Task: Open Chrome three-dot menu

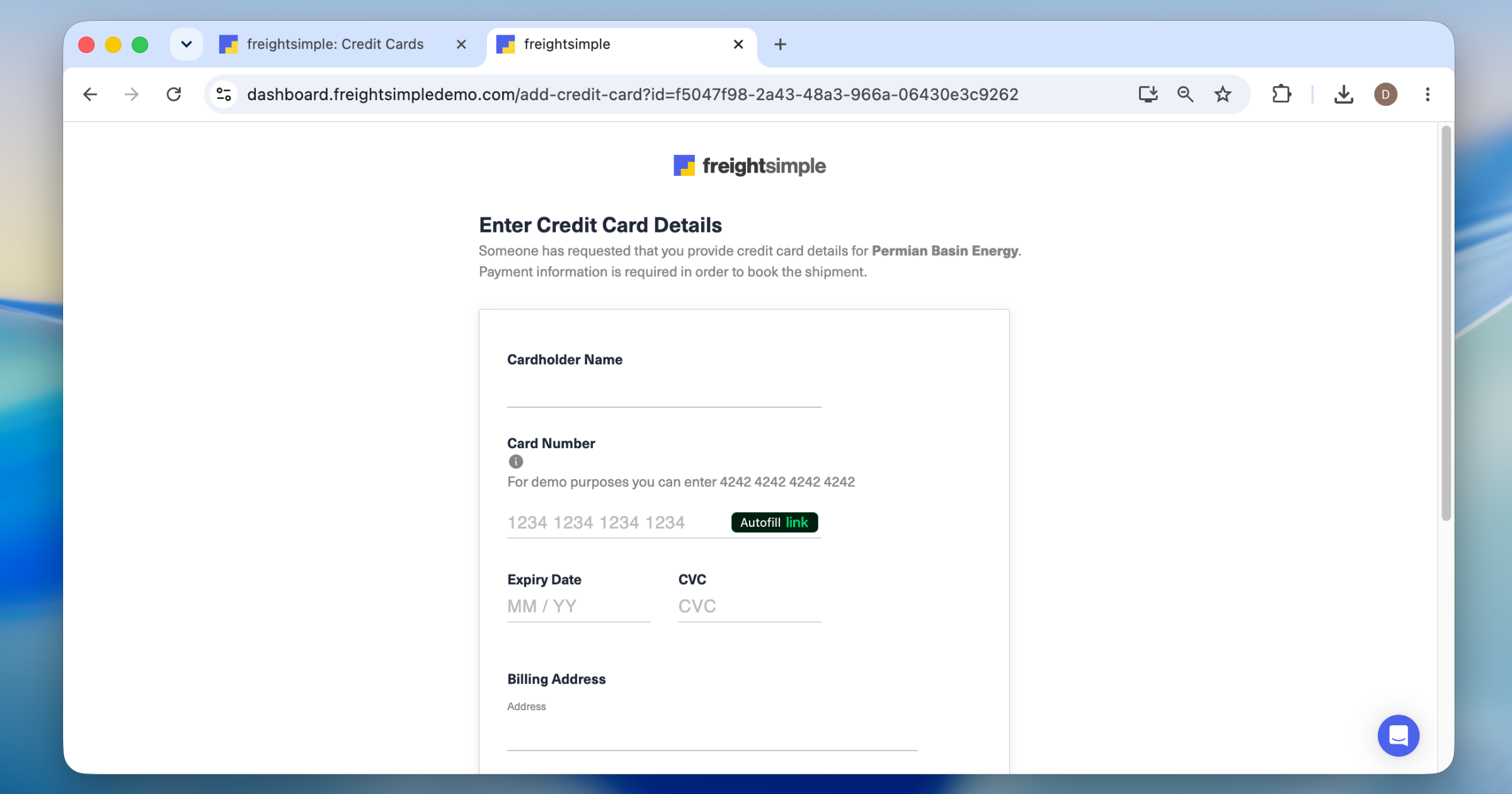Action: (1428, 95)
